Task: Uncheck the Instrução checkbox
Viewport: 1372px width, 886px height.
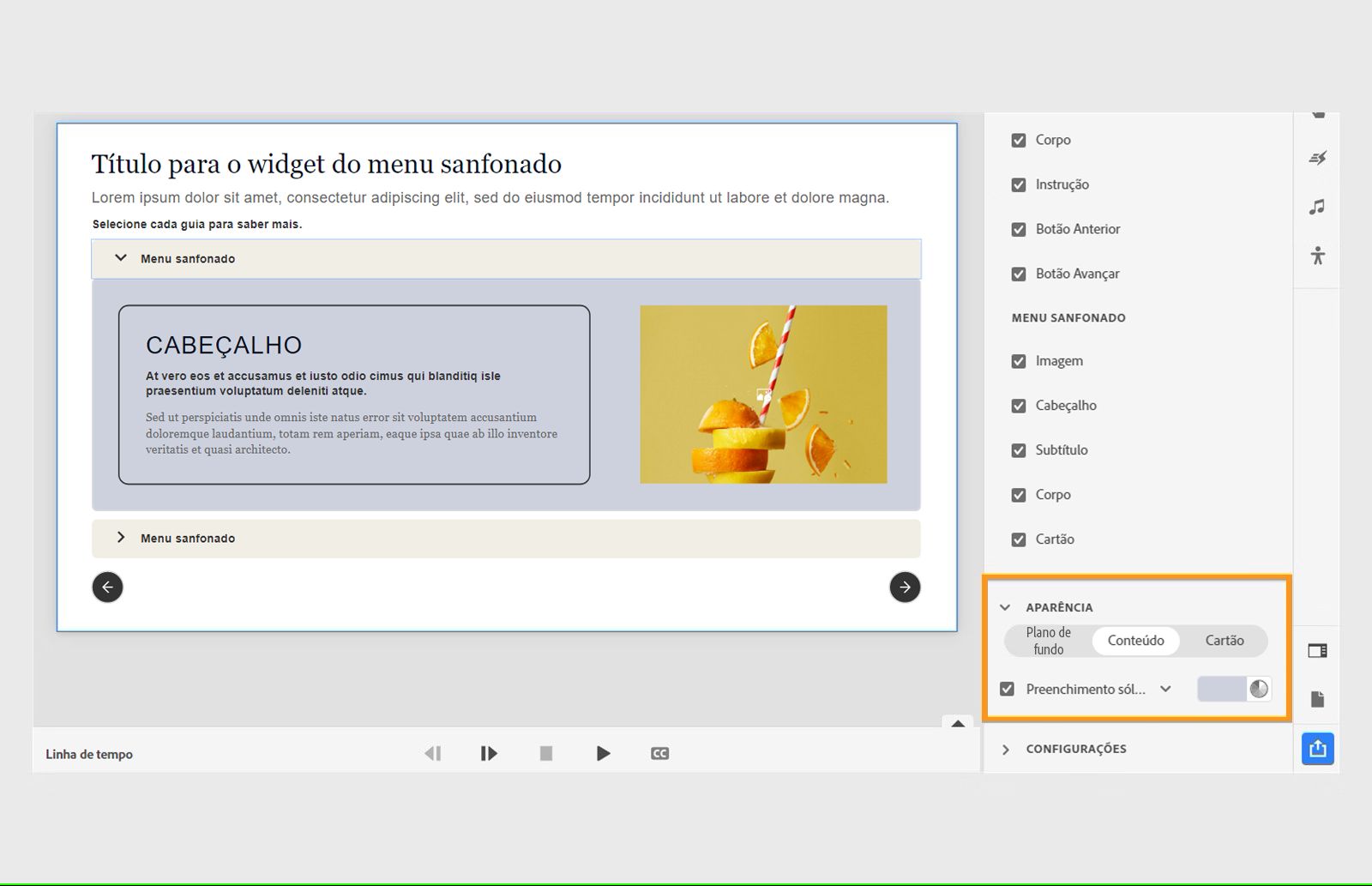Action: point(1019,184)
